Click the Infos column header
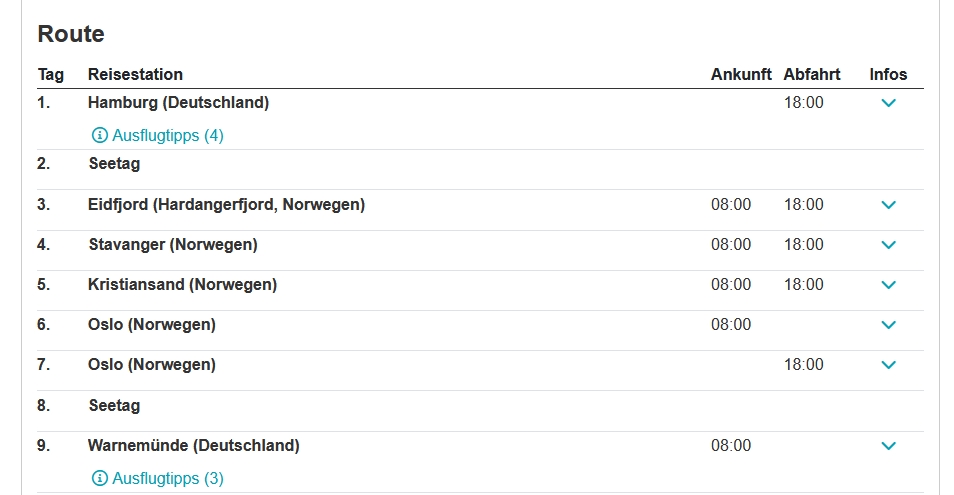The image size is (954, 495). (888, 74)
